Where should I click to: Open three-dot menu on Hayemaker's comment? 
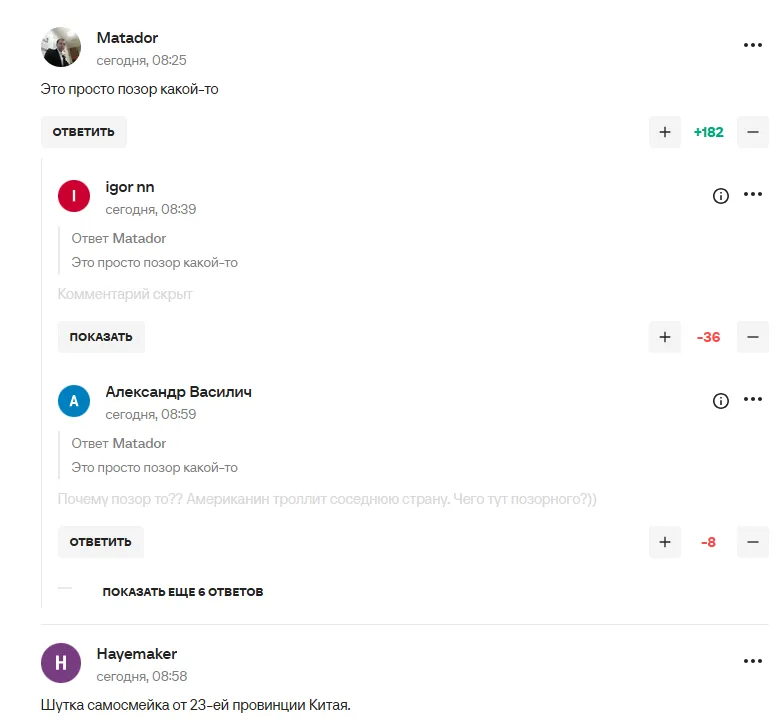pos(753,661)
